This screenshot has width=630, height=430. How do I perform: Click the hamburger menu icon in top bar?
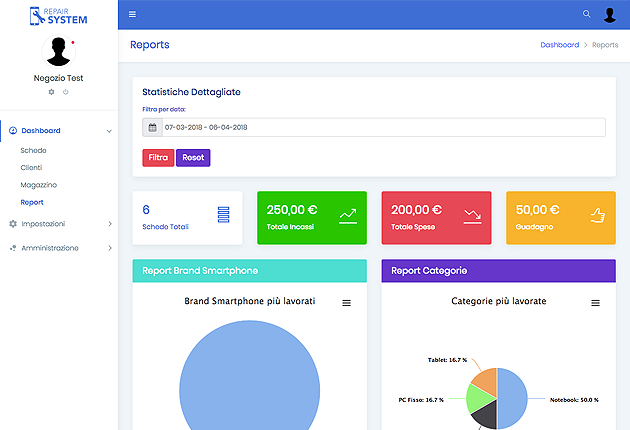pos(132,14)
